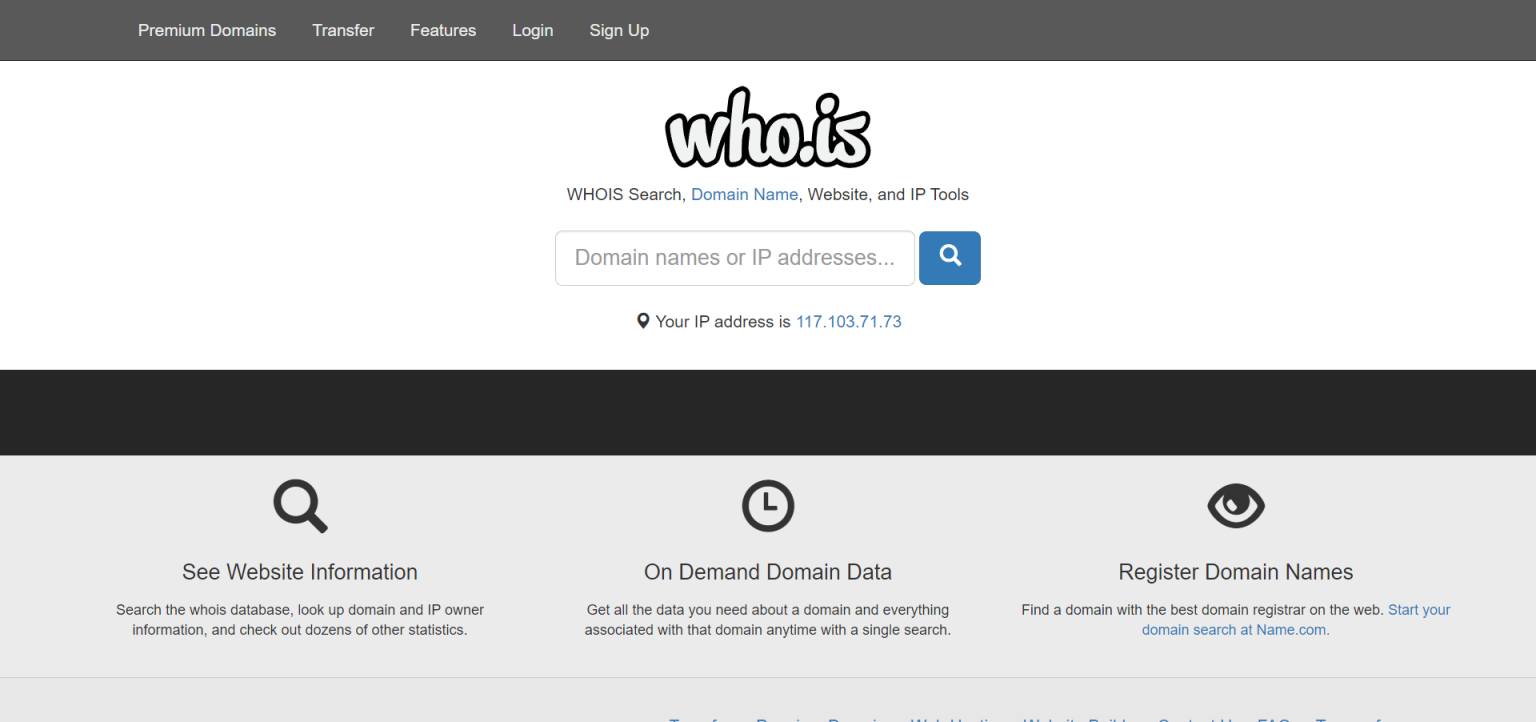Click the magnifier icon above See Website Information

[x=300, y=506]
